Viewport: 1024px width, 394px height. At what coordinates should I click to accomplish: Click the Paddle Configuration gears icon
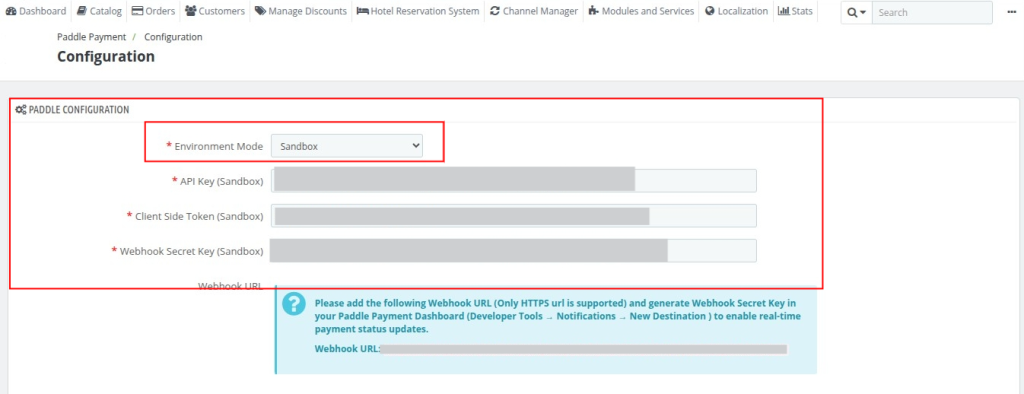[21, 110]
